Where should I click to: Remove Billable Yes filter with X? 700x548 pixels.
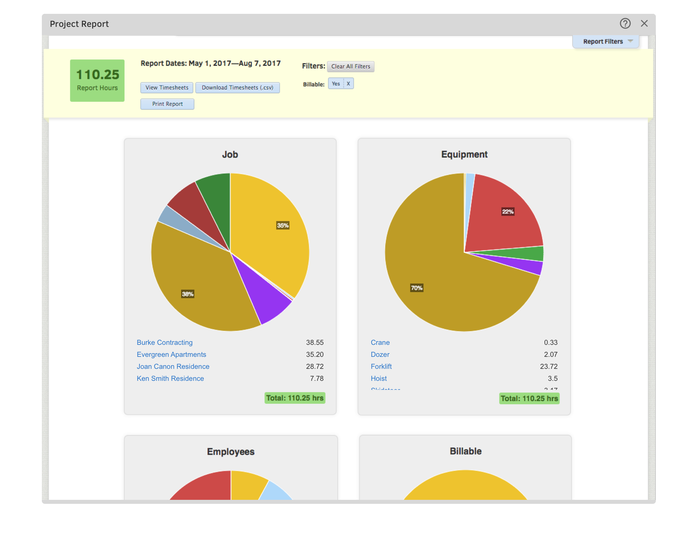pyautogui.click(x=349, y=83)
